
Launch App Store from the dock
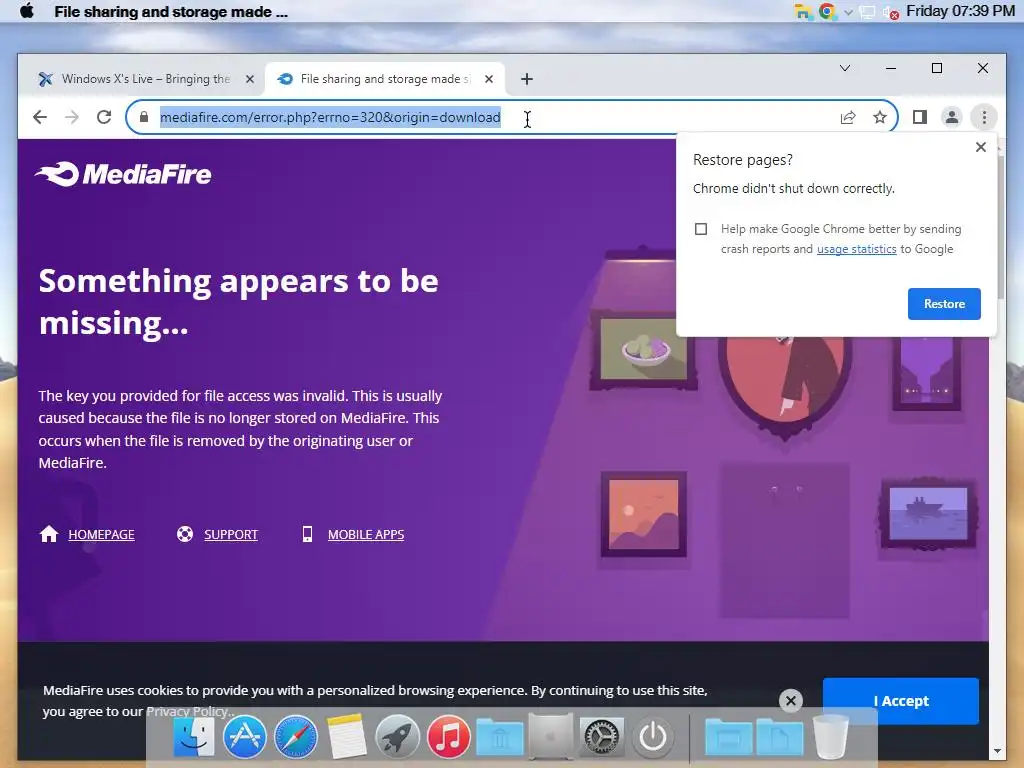[x=244, y=737]
